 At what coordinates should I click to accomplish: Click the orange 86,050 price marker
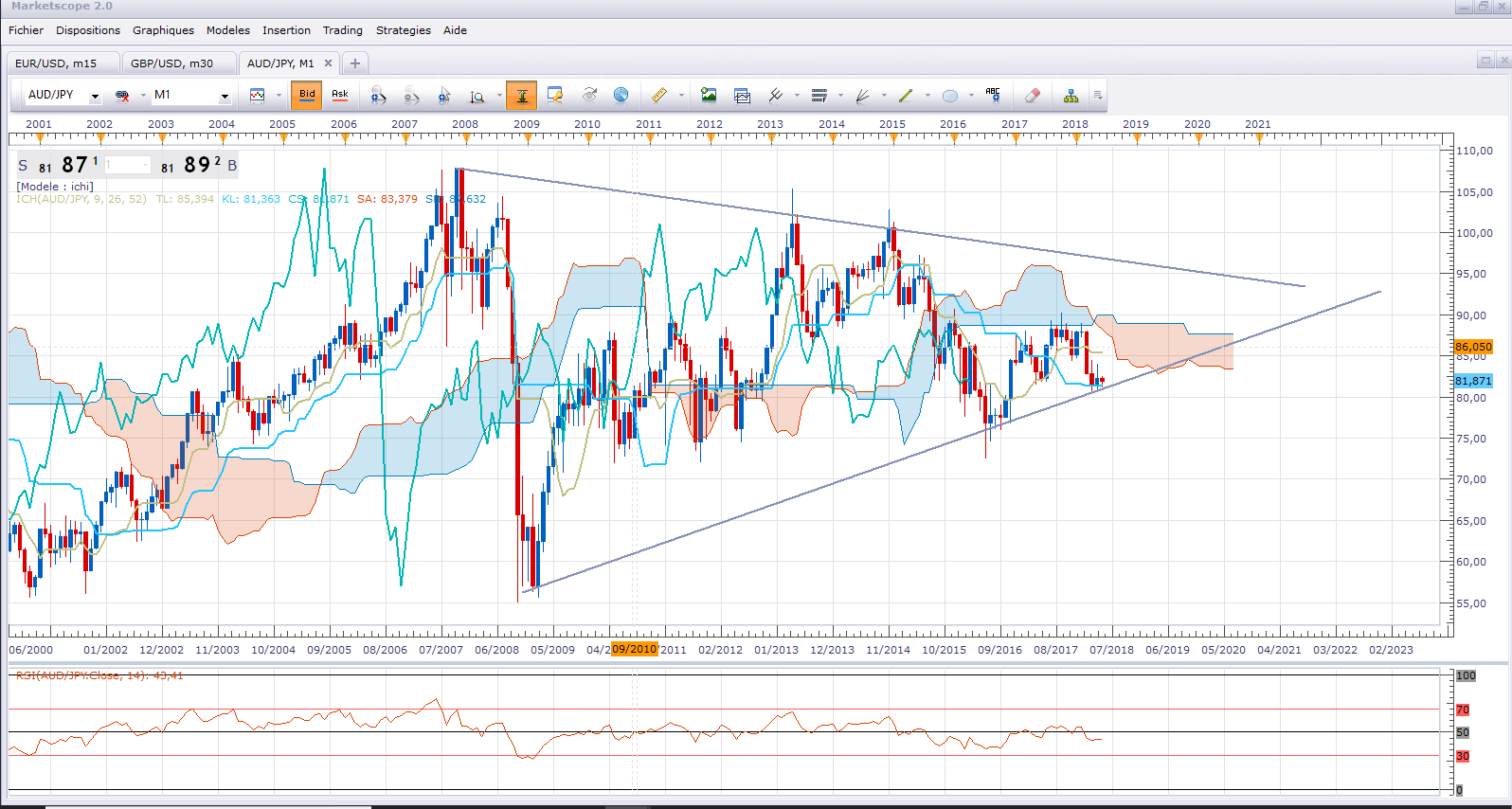pos(1473,347)
